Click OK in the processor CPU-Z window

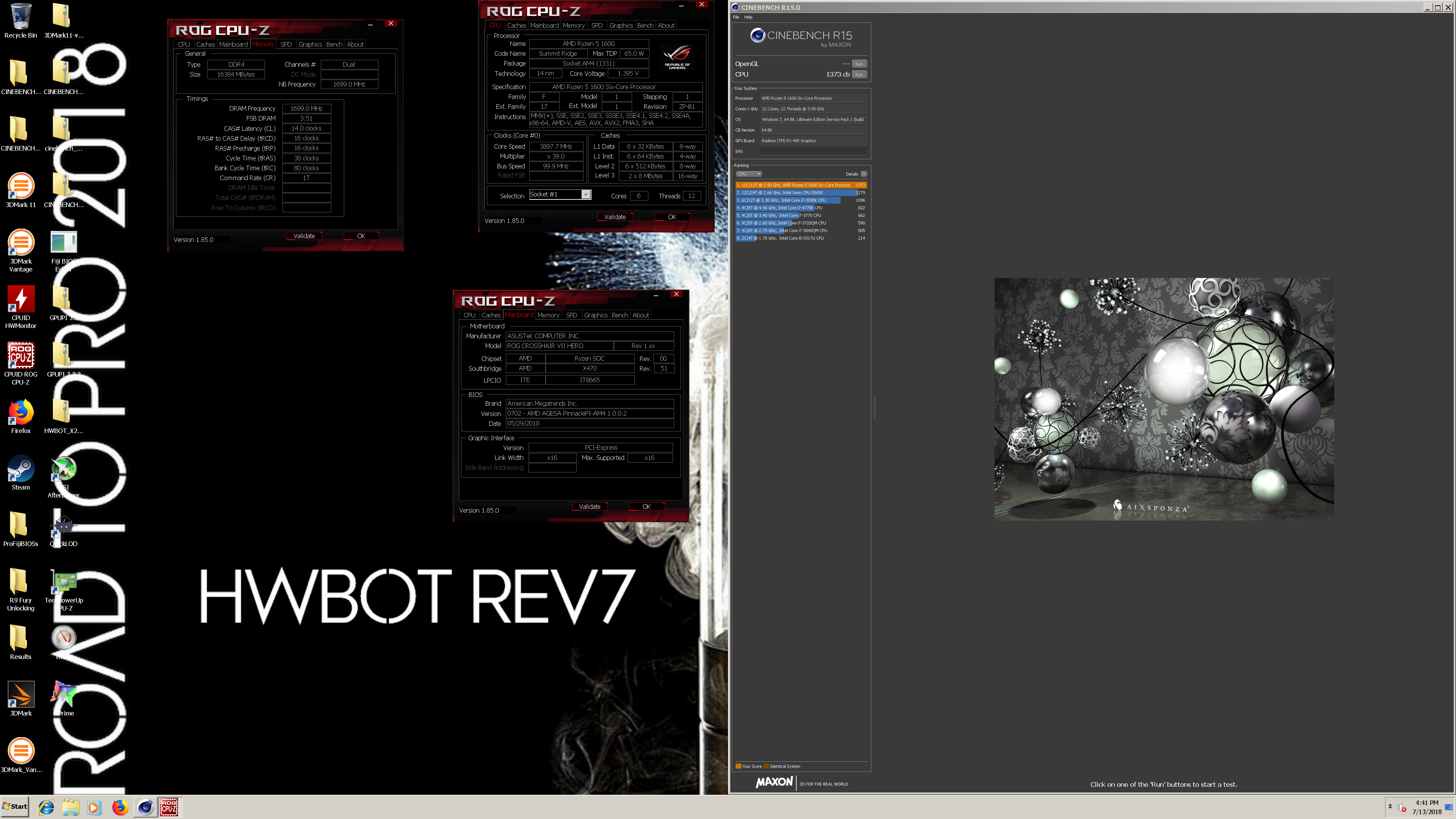coord(672,217)
